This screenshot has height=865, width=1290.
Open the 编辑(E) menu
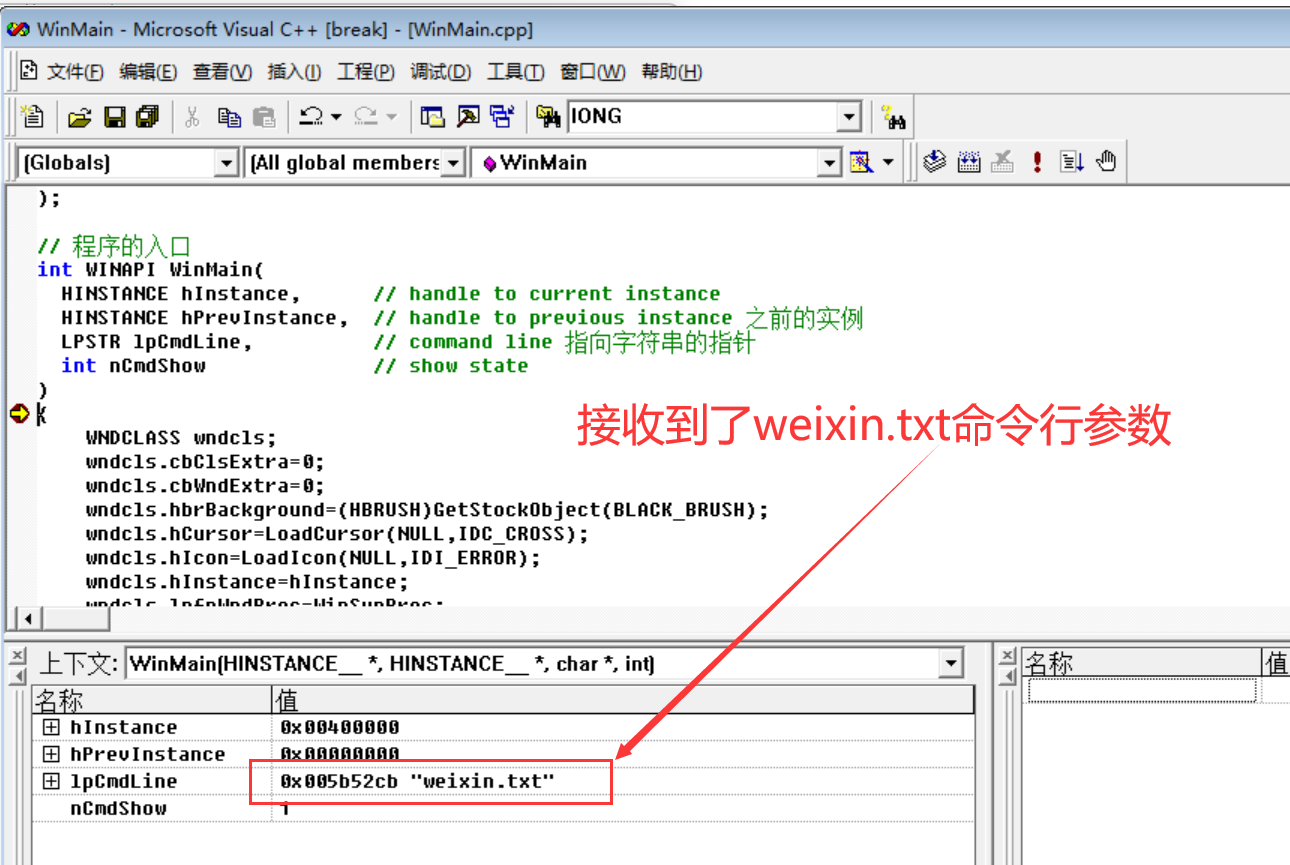click(x=148, y=72)
